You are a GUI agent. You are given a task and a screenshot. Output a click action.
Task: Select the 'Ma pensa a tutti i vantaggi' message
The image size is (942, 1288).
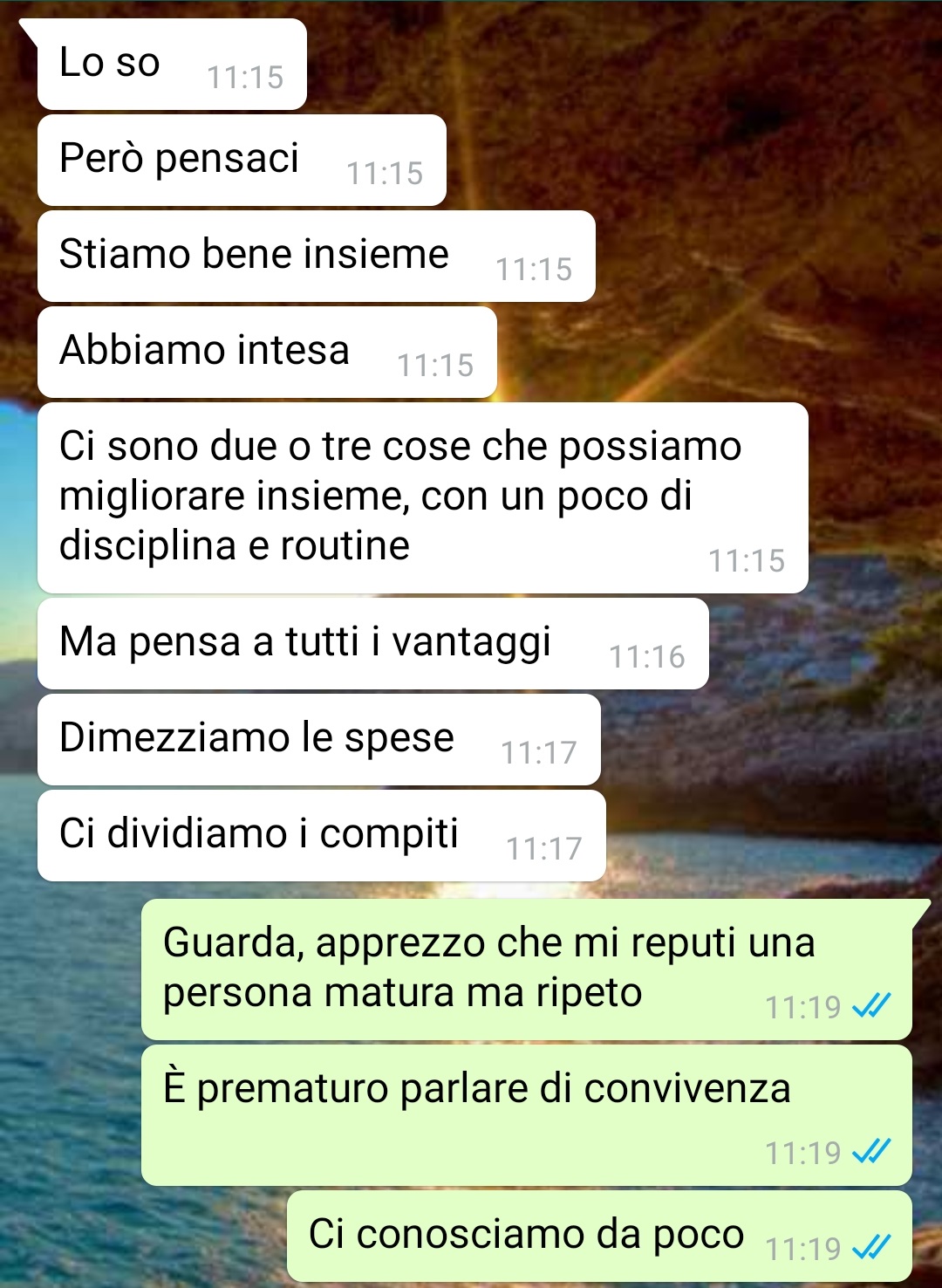373,644
